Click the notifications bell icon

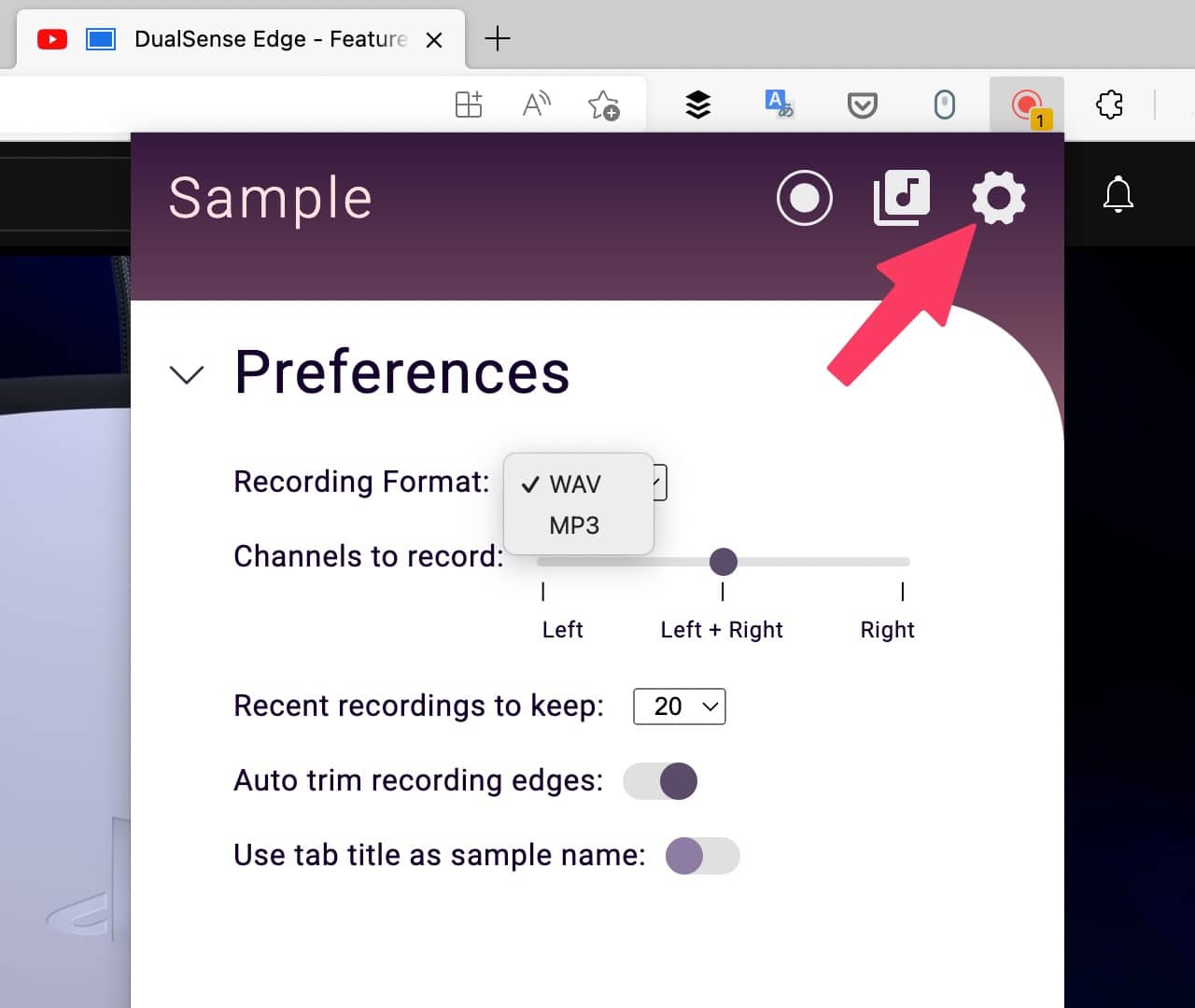1118,194
